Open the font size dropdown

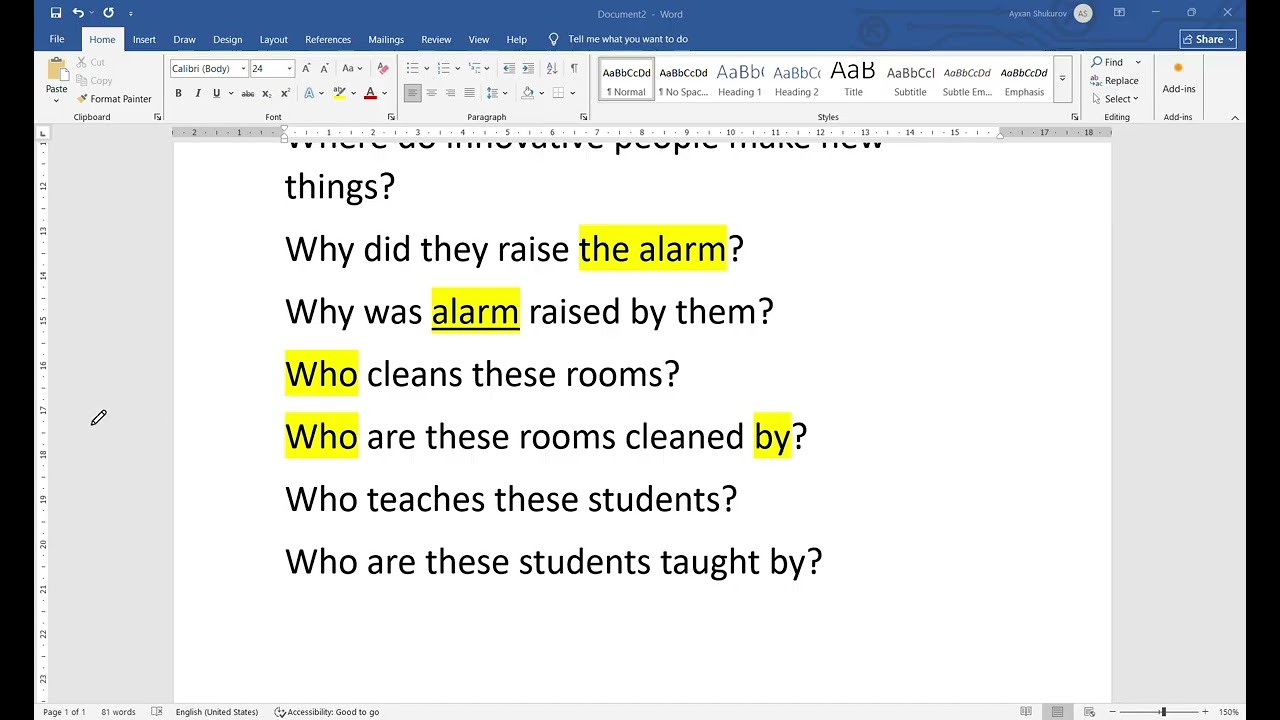pos(290,69)
